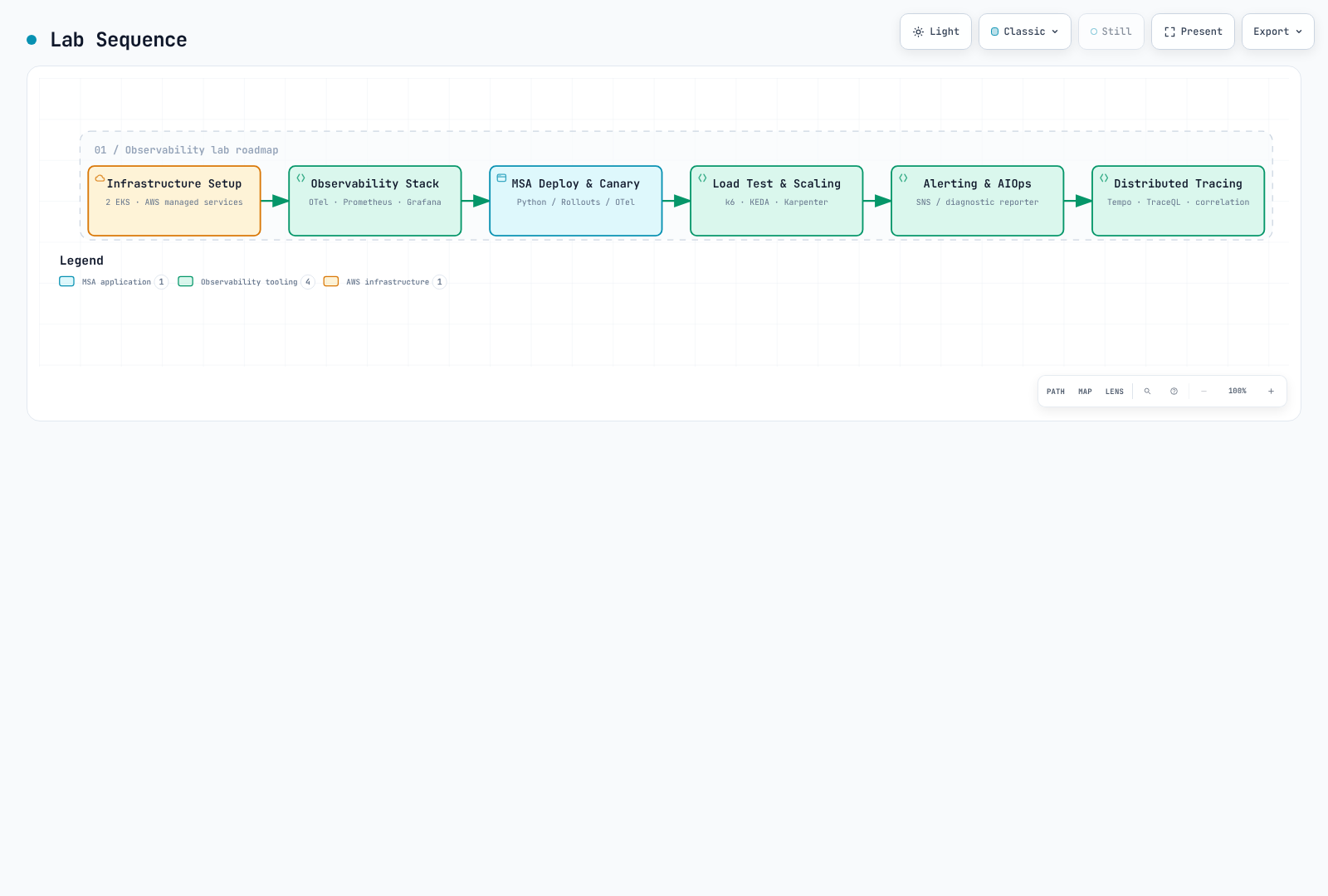Image resolution: width=1328 pixels, height=896 pixels.
Task: Click arrow from Alerting & AIOps to Distributed Tracing
Action: (x=1078, y=201)
